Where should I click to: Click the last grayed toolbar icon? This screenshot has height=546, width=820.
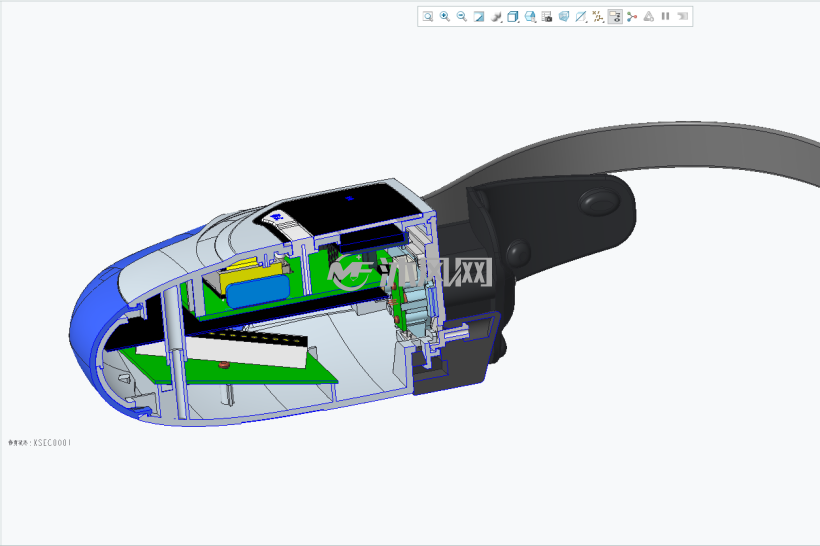pyautogui.click(x=682, y=17)
